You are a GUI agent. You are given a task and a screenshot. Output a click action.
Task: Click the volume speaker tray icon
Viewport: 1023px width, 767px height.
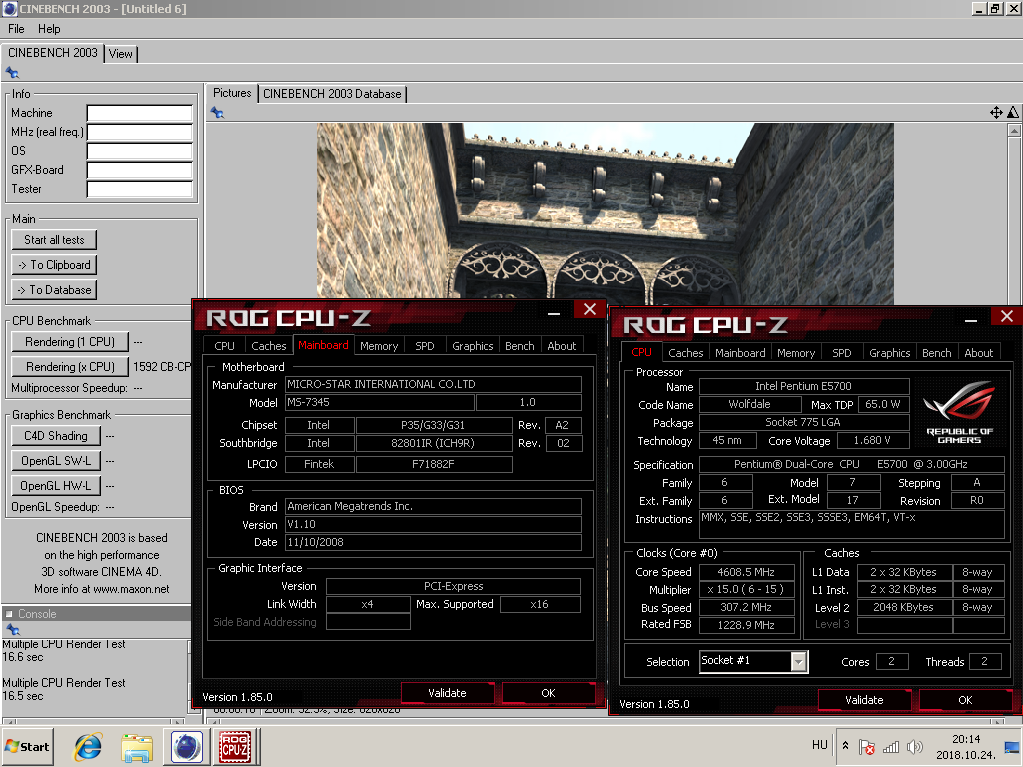915,747
